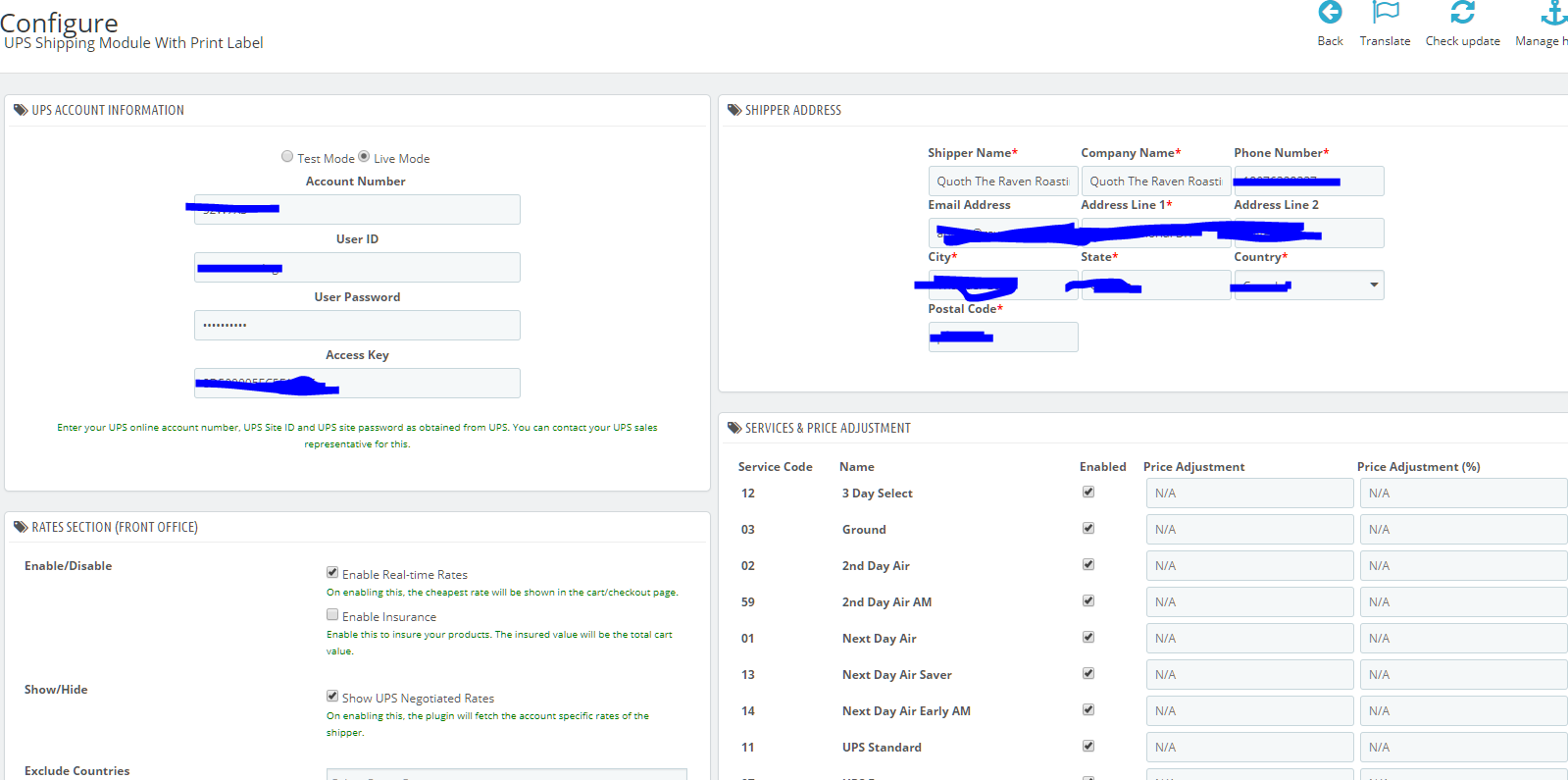Click the Postal Code field
The height and width of the screenshot is (780, 1568).
click(x=1003, y=338)
